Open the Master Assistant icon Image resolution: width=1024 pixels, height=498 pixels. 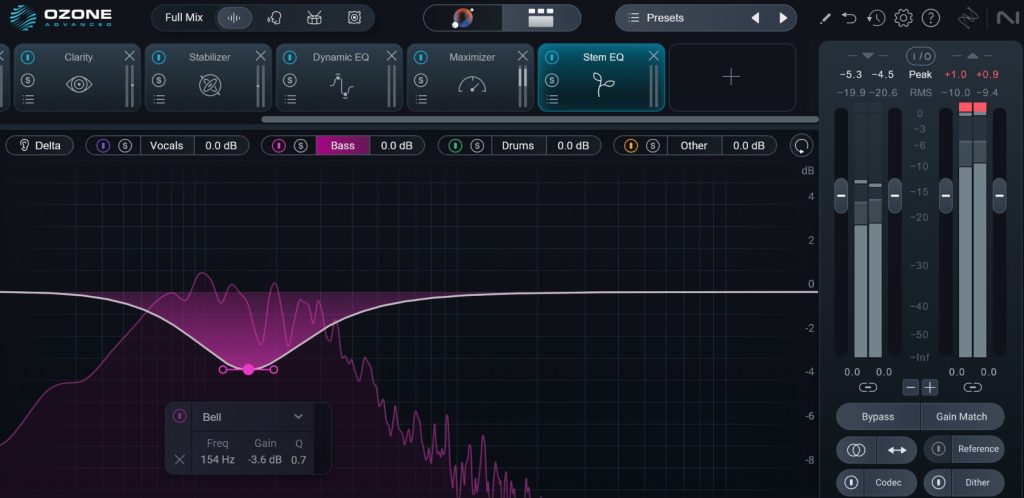tap(463, 18)
